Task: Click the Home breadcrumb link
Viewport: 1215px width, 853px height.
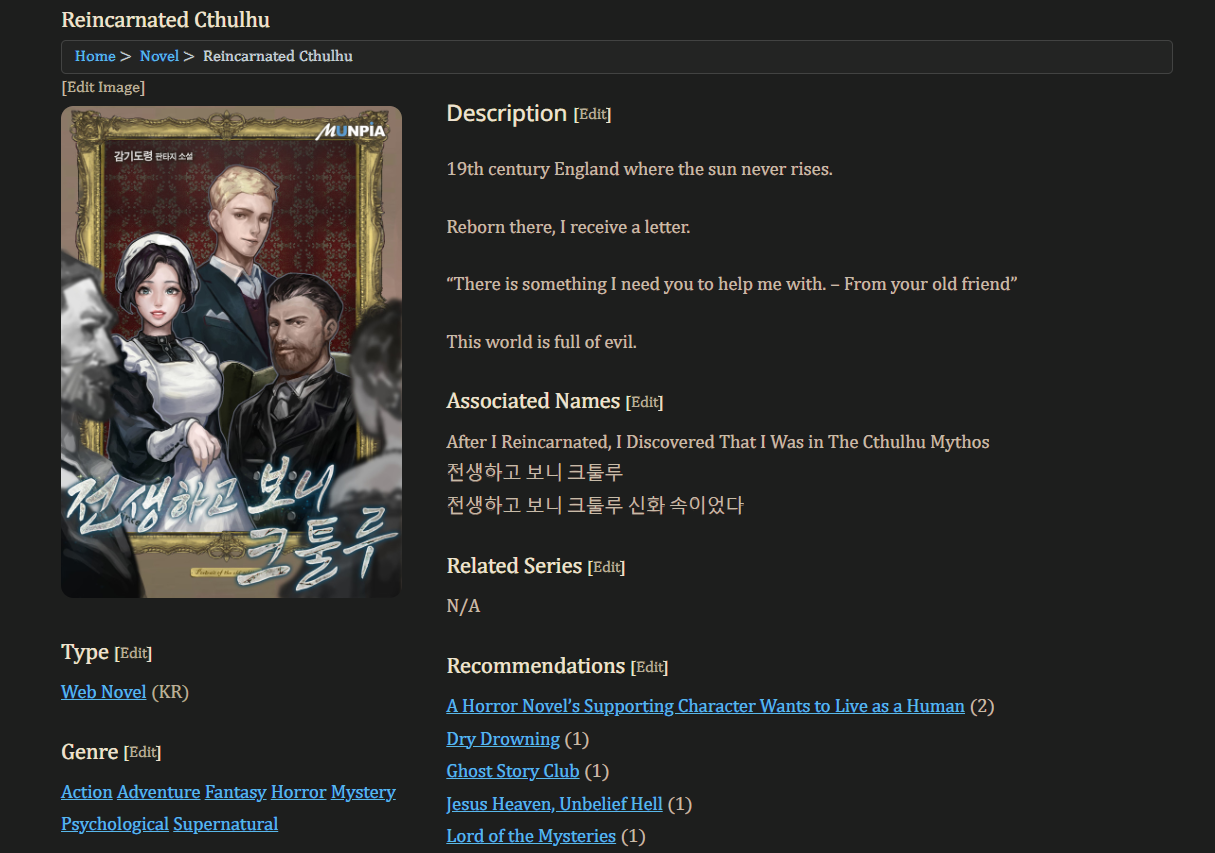Action: coord(95,56)
